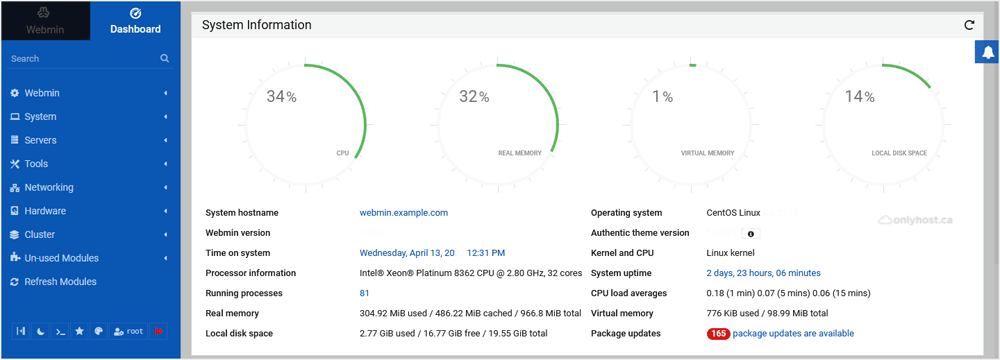
Task: View the 165 package updates available link
Action: [x=780, y=333]
